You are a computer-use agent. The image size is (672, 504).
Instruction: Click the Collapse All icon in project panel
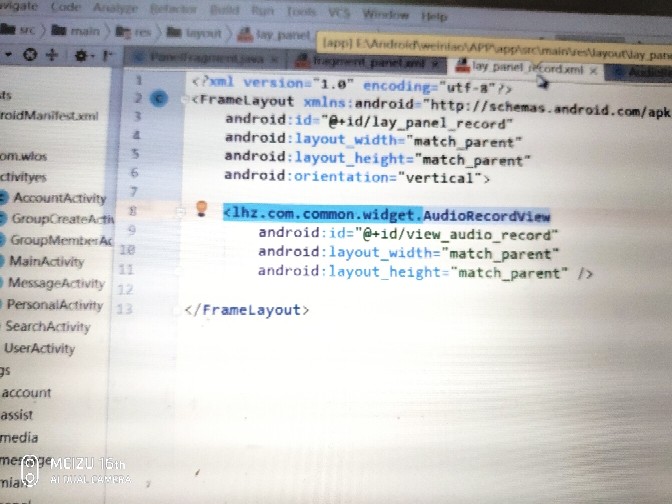[x=52, y=55]
